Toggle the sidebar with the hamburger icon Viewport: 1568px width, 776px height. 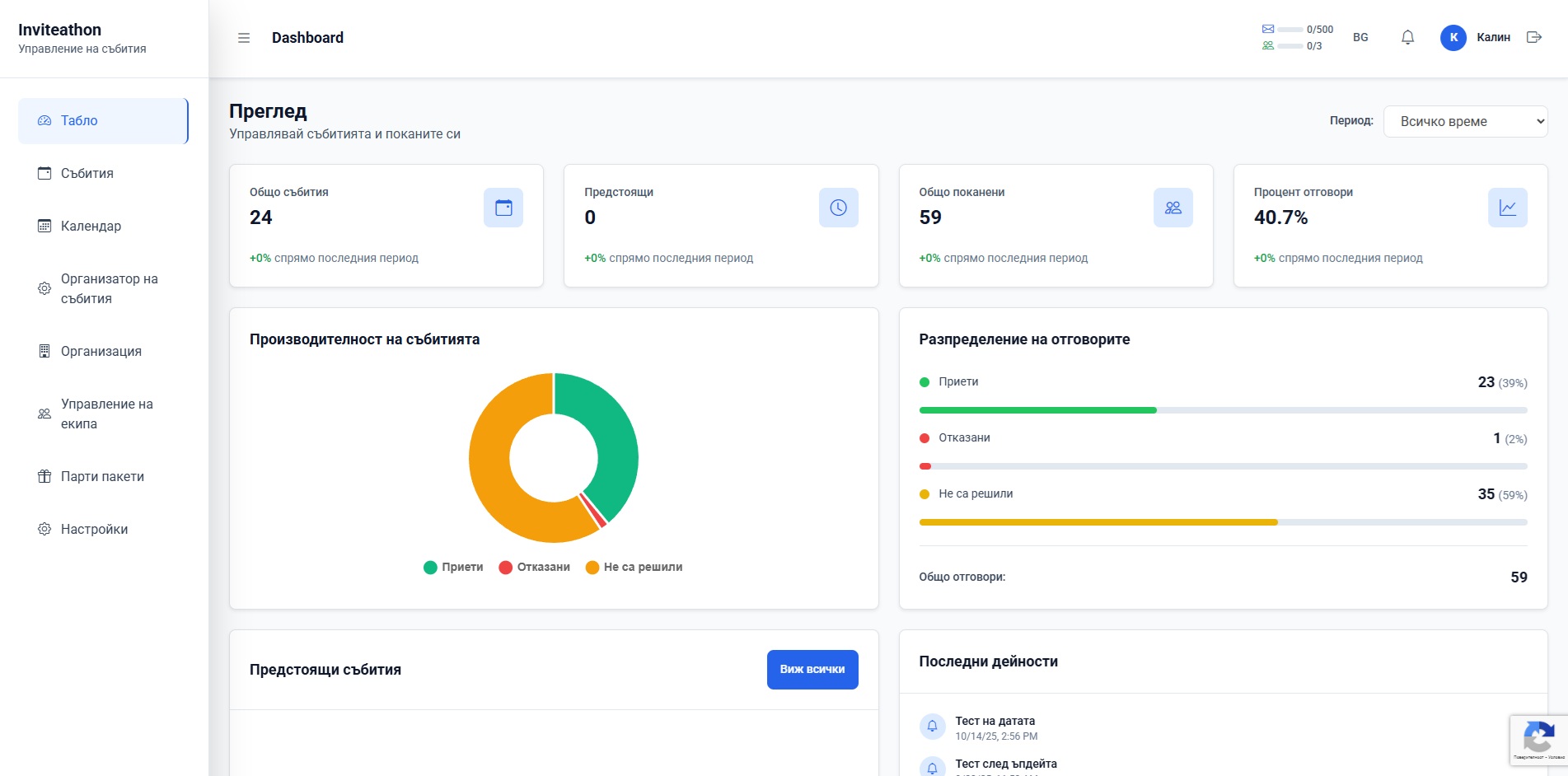244,38
